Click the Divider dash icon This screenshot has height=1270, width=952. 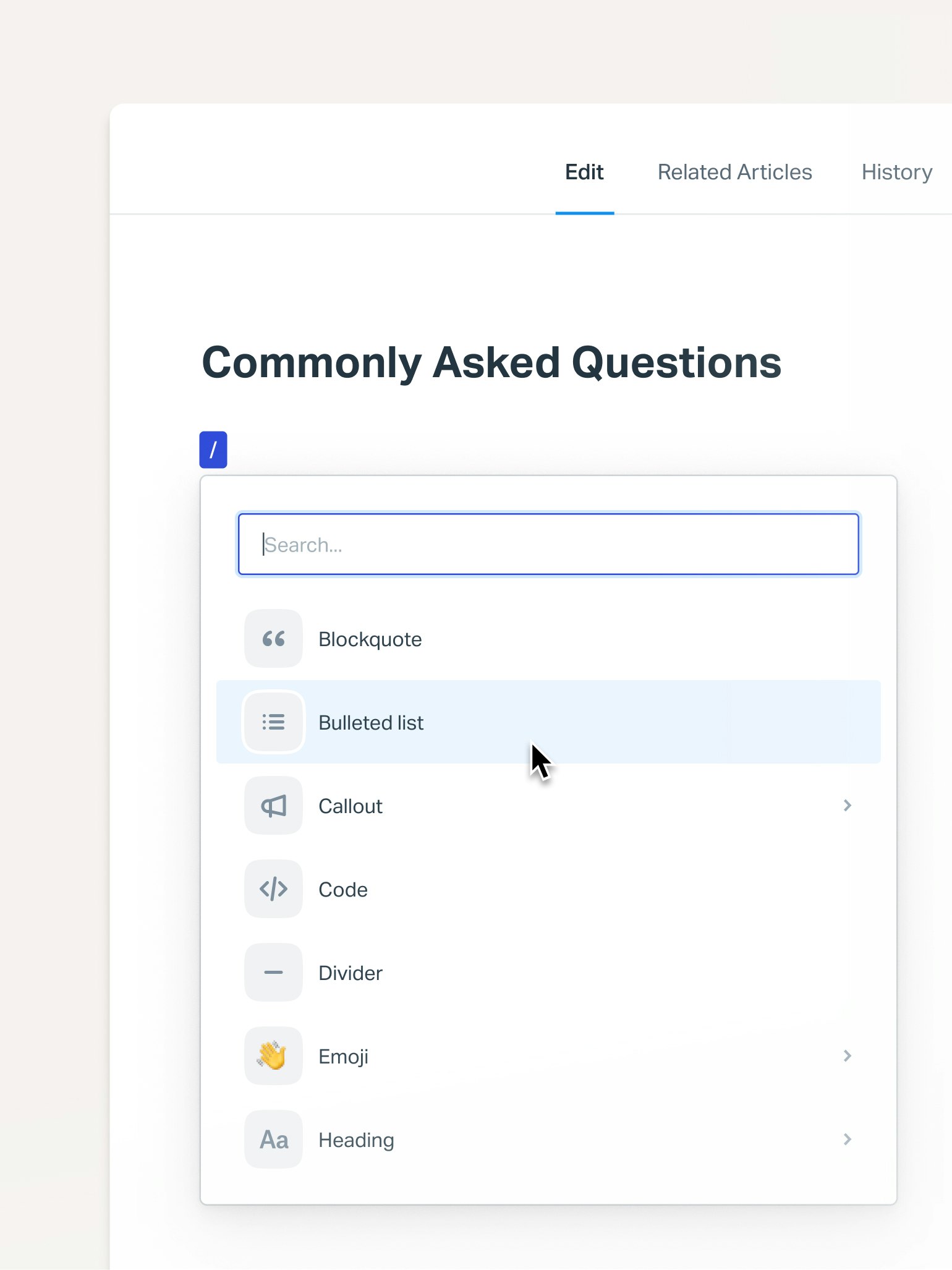(273, 973)
